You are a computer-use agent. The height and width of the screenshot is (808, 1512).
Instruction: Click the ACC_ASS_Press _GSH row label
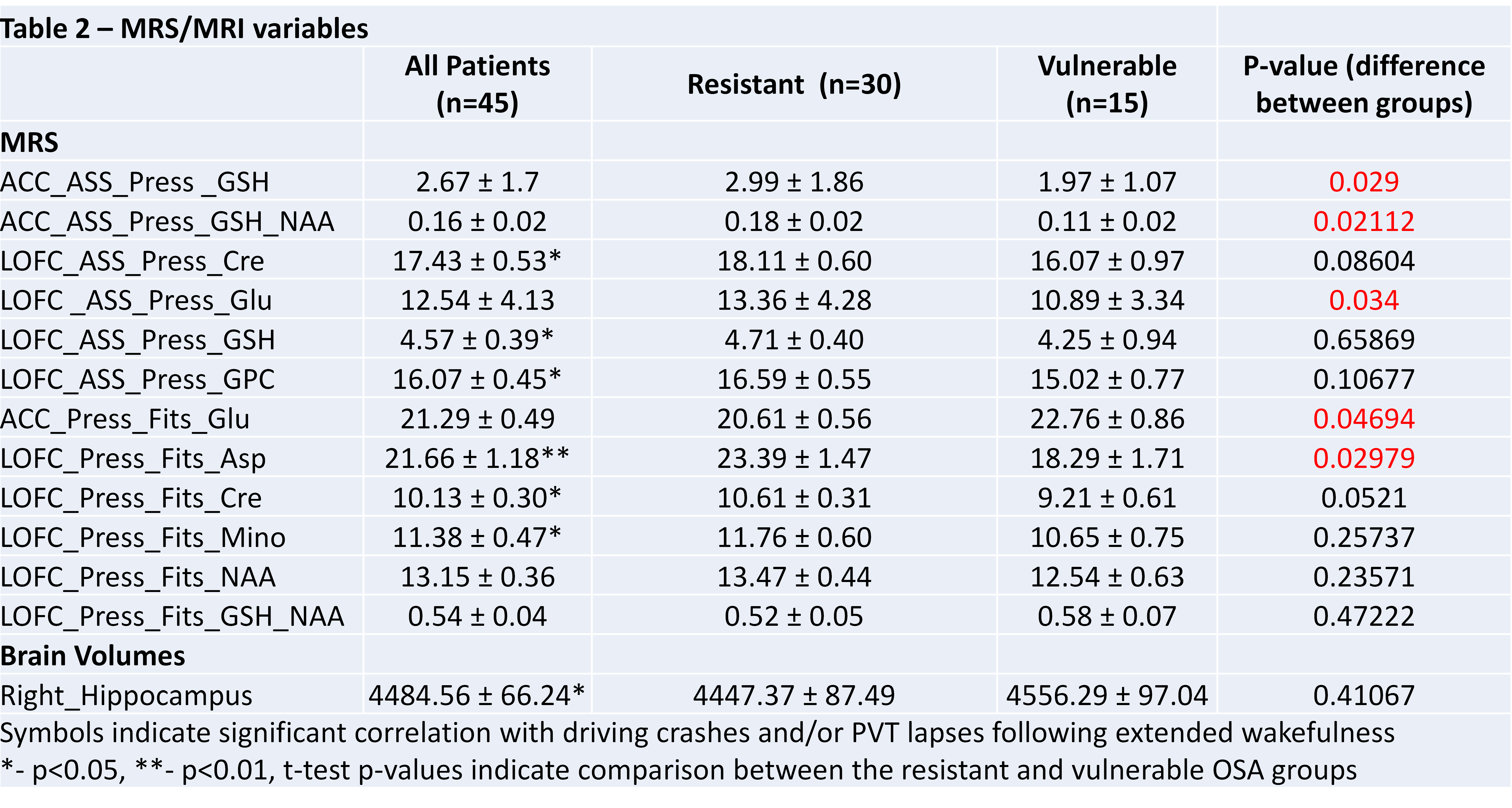[x=134, y=182]
